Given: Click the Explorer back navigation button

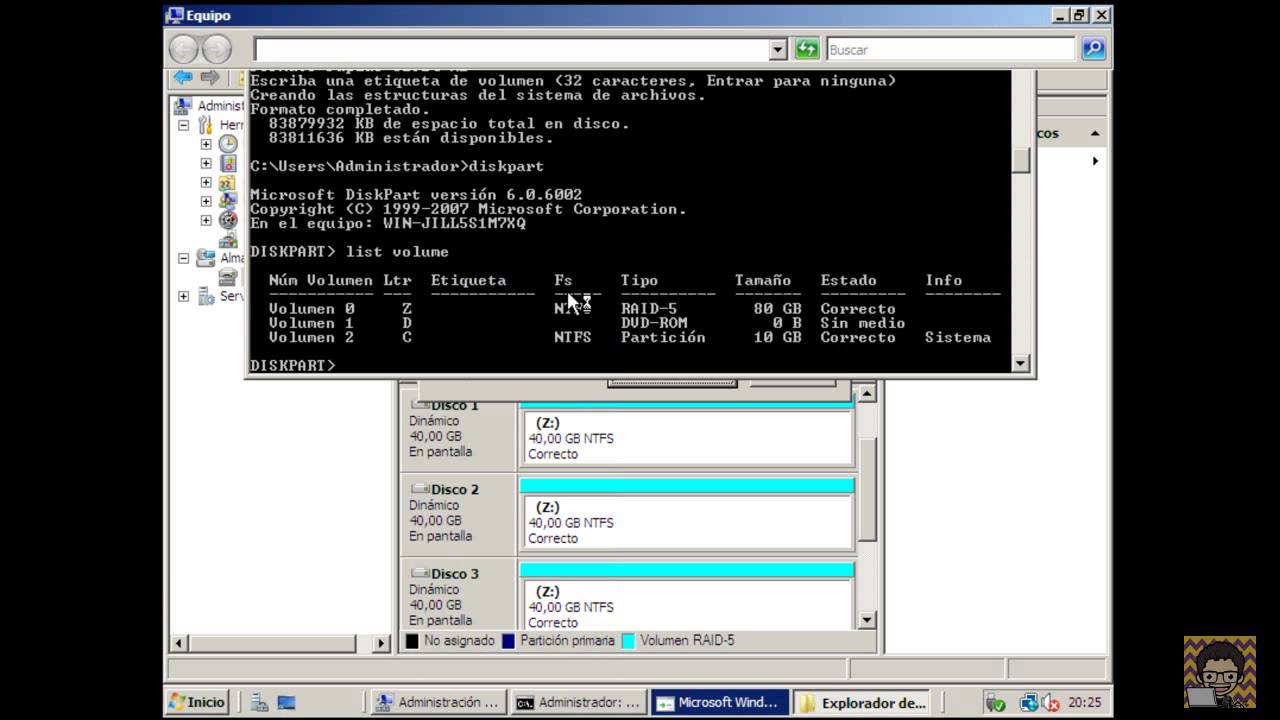Looking at the screenshot, I should tap(184, 49).
